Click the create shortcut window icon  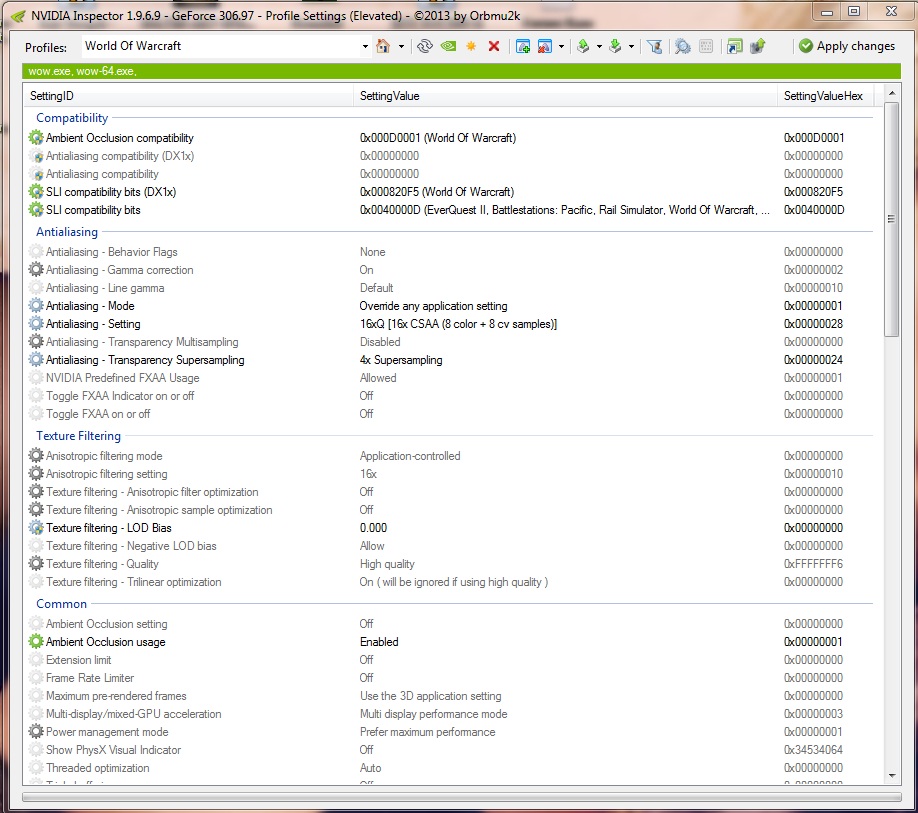[734, 46]
